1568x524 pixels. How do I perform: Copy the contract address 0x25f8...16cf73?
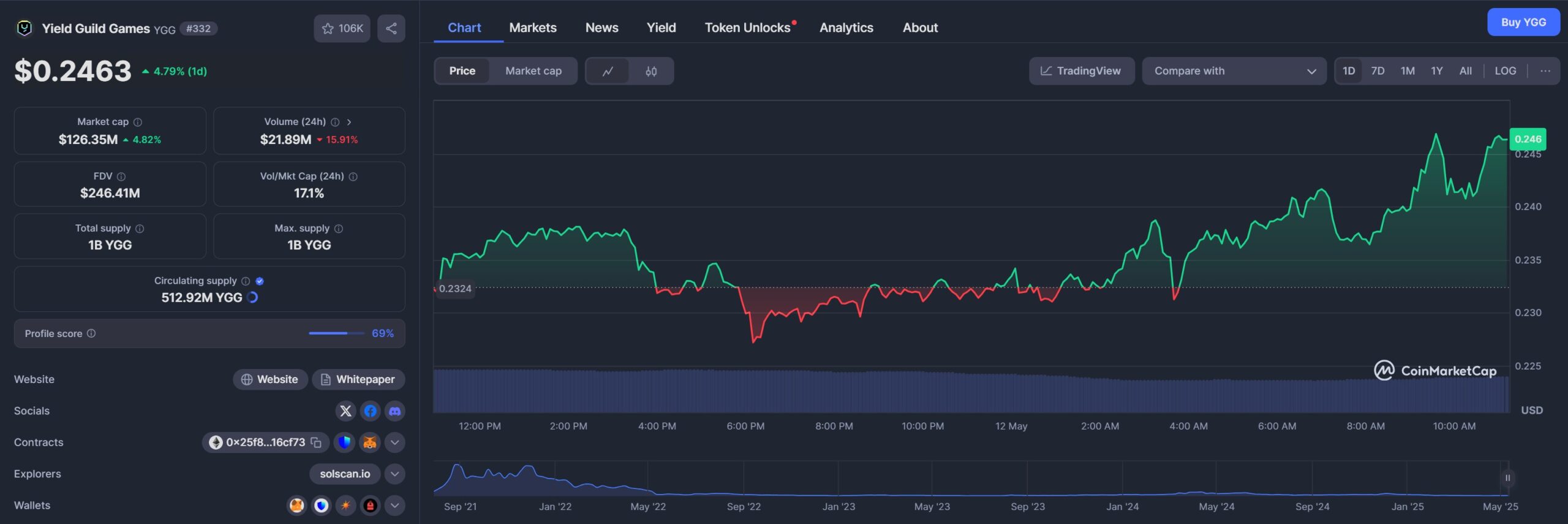(316, 442)
